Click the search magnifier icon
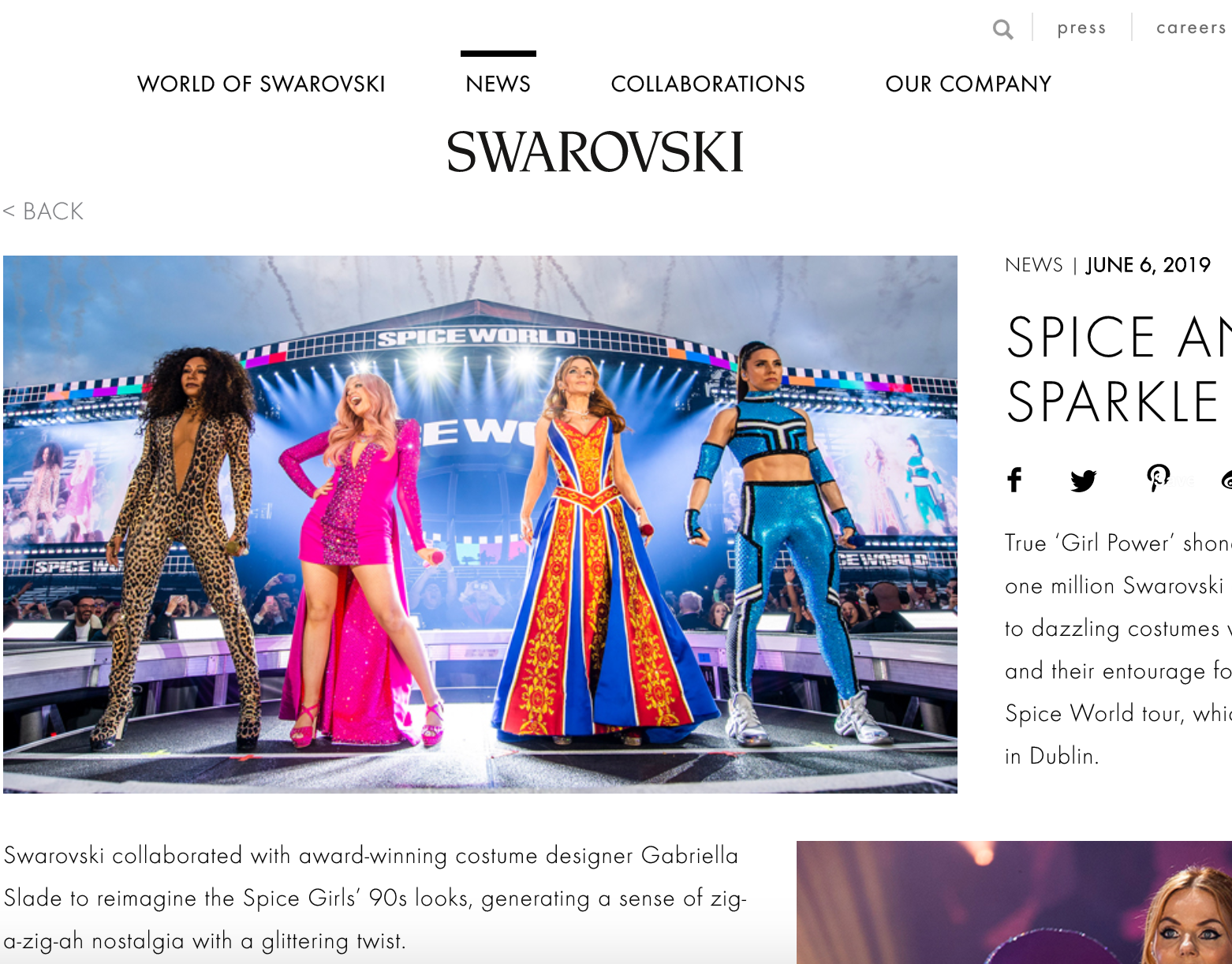This screenshot has width=1232, height=964. click(x=1002, y=29)
